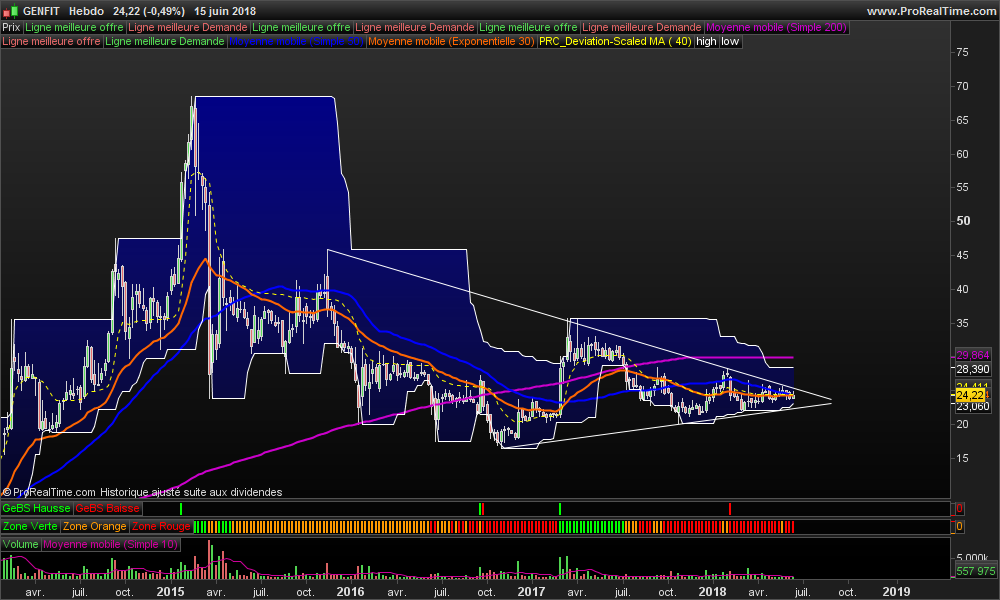Click the 15 price axis level
The width and height of the screenshot is (1000, 600).
pyautogui.click(x=962, y=458)
